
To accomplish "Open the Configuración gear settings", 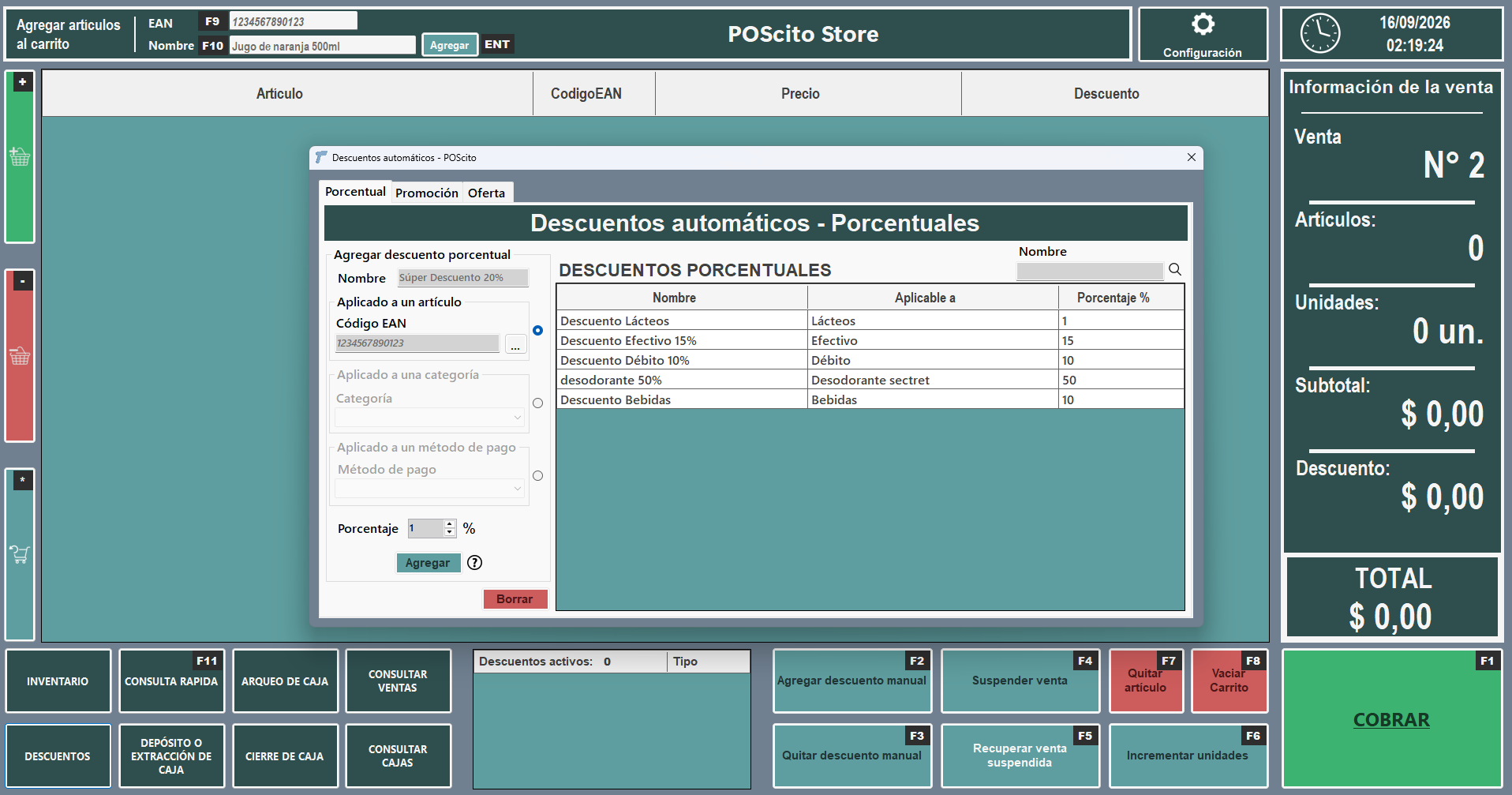I will pos(1203,34).
